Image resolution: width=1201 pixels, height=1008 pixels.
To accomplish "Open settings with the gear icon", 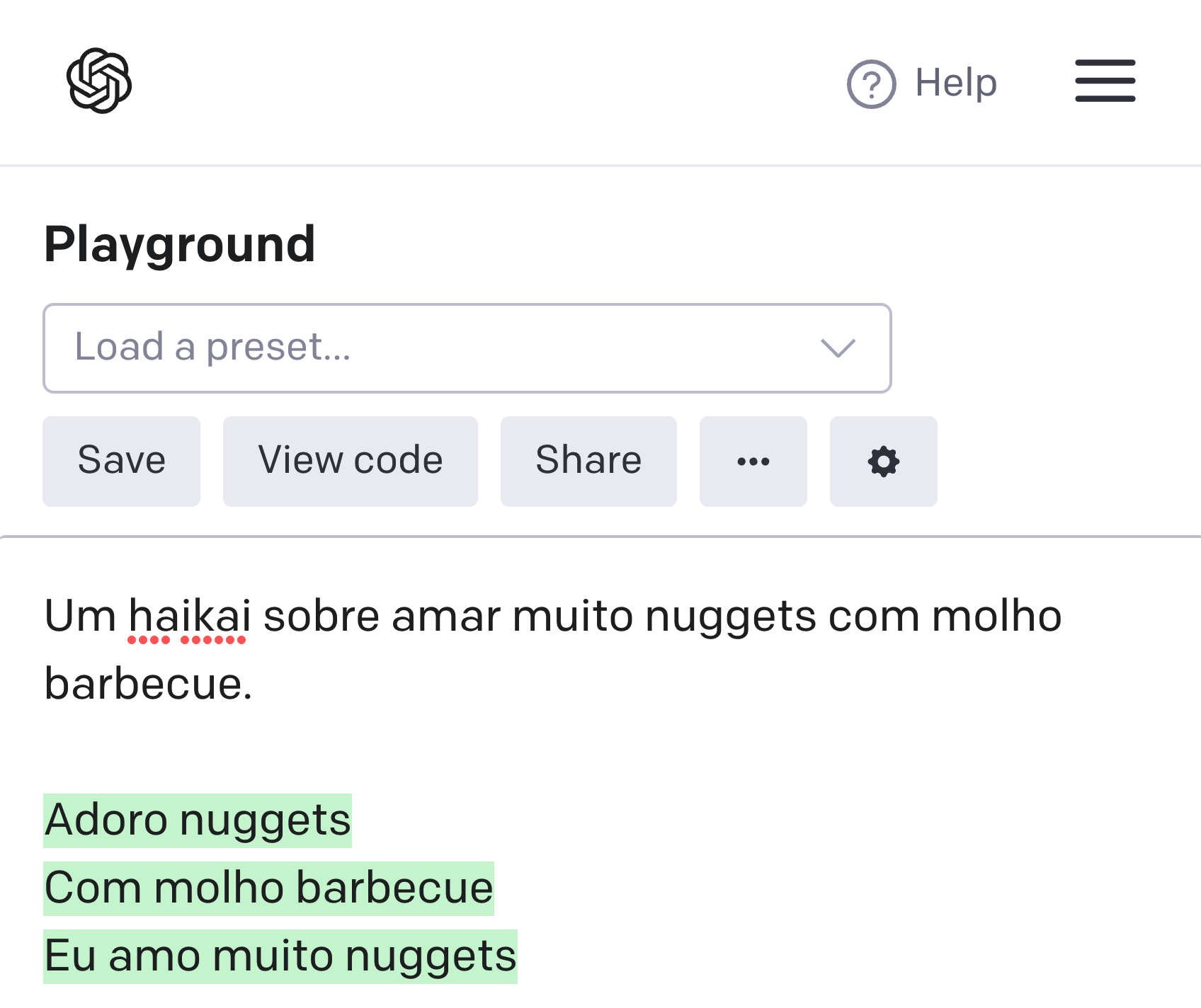I will (x=883, y=462).
